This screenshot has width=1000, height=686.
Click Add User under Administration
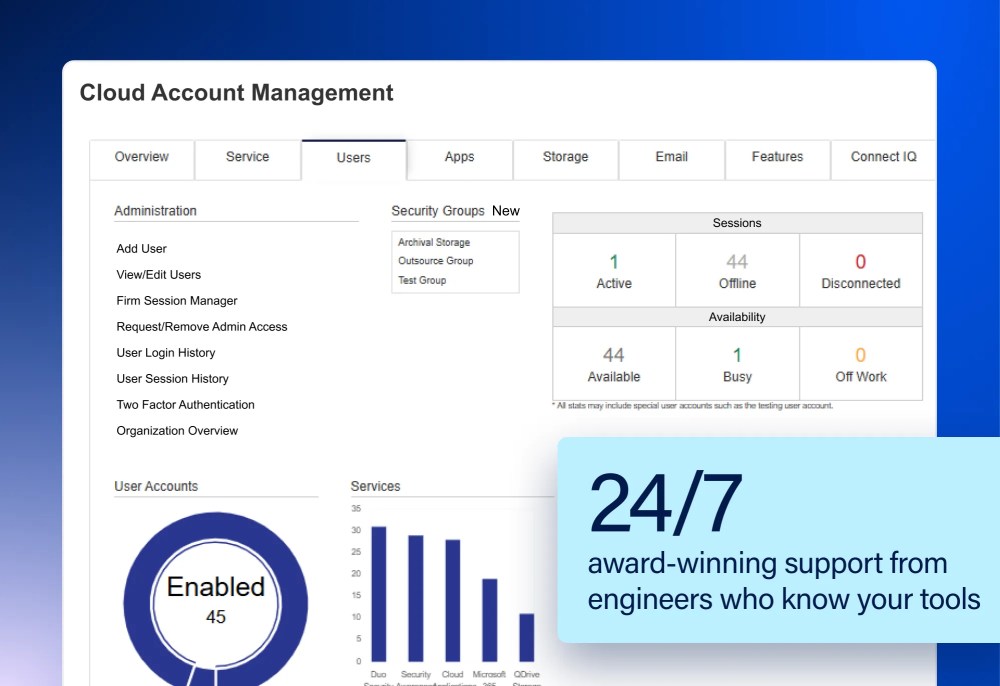[141, 248]
